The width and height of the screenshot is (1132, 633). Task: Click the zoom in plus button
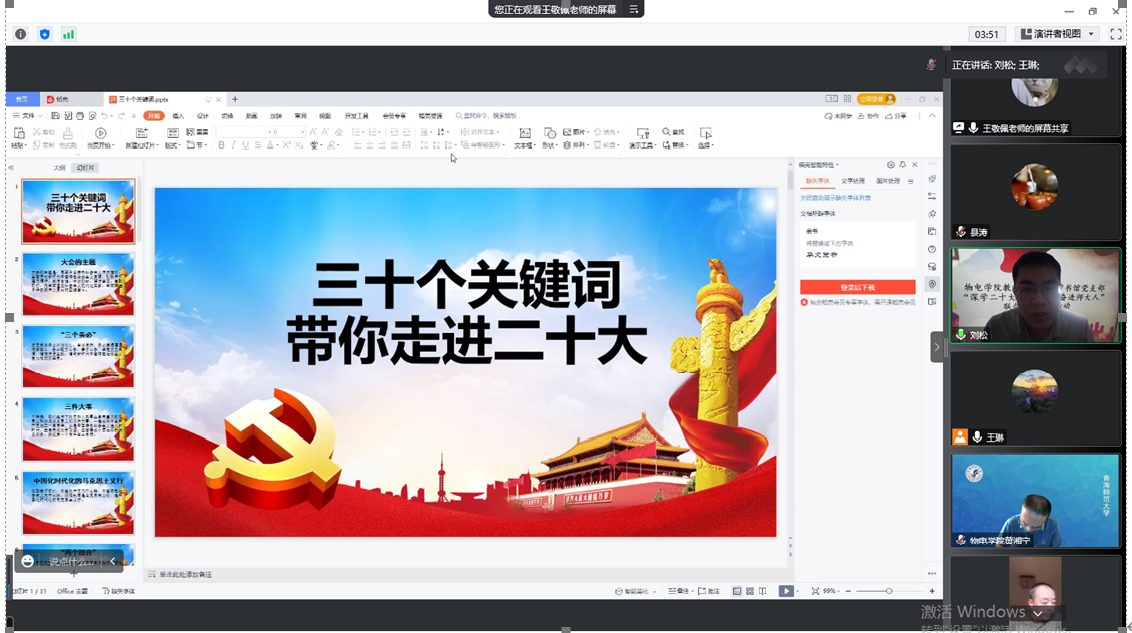932,591
